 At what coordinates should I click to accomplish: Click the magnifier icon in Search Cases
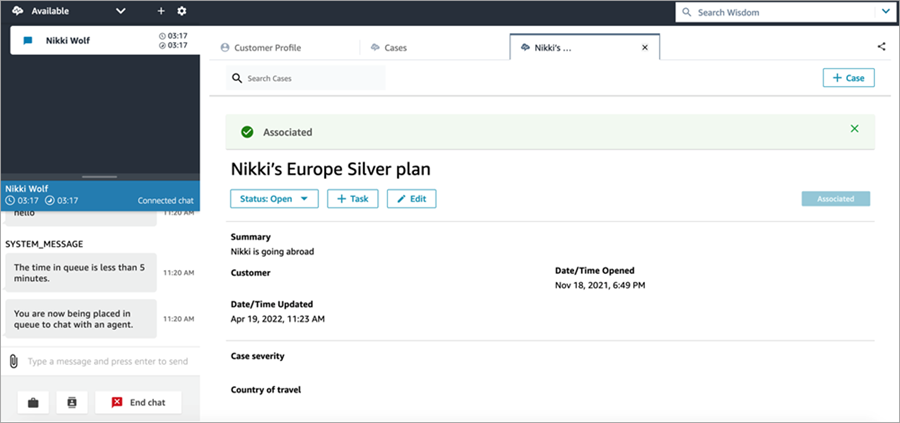237,78
